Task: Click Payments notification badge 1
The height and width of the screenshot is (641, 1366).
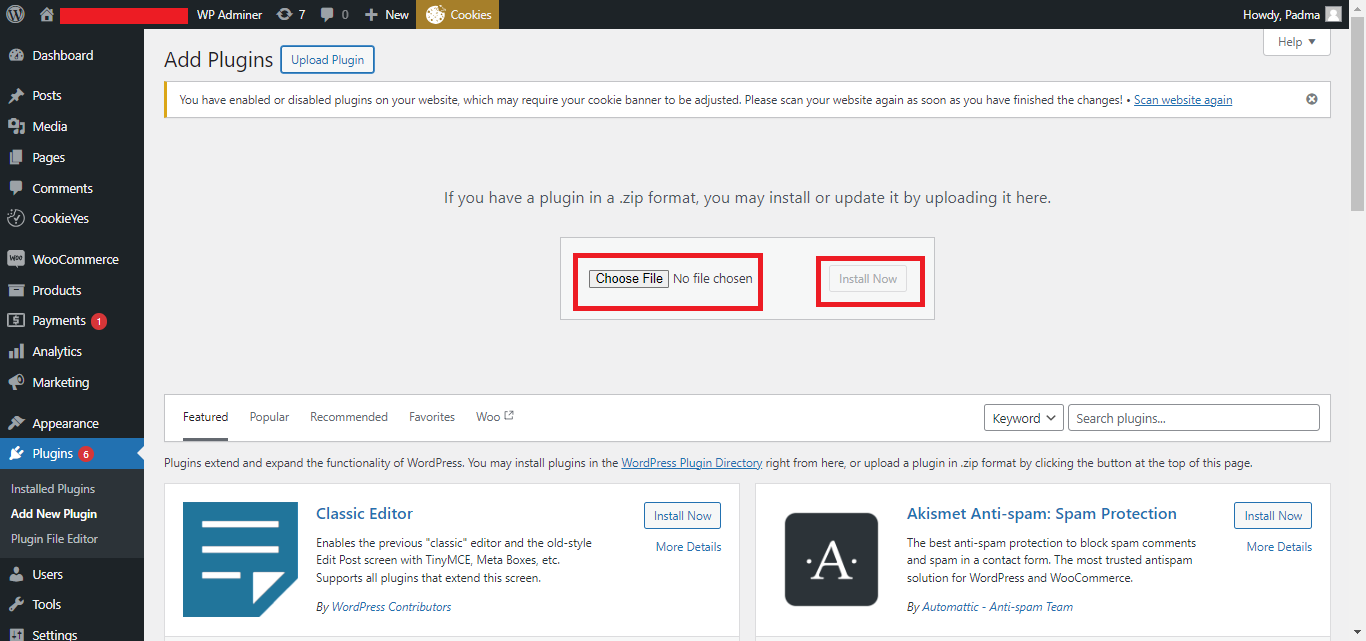Action: click(99, 321)
